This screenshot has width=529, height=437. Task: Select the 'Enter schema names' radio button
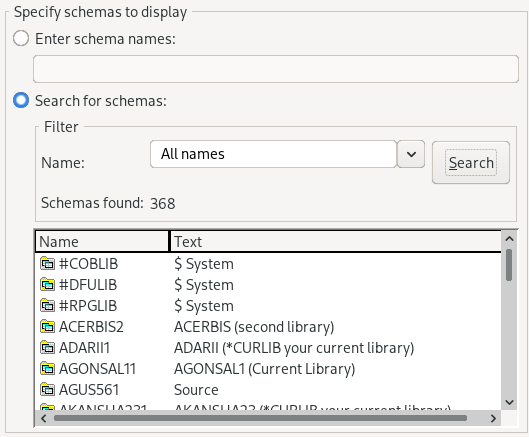[21, 38]
